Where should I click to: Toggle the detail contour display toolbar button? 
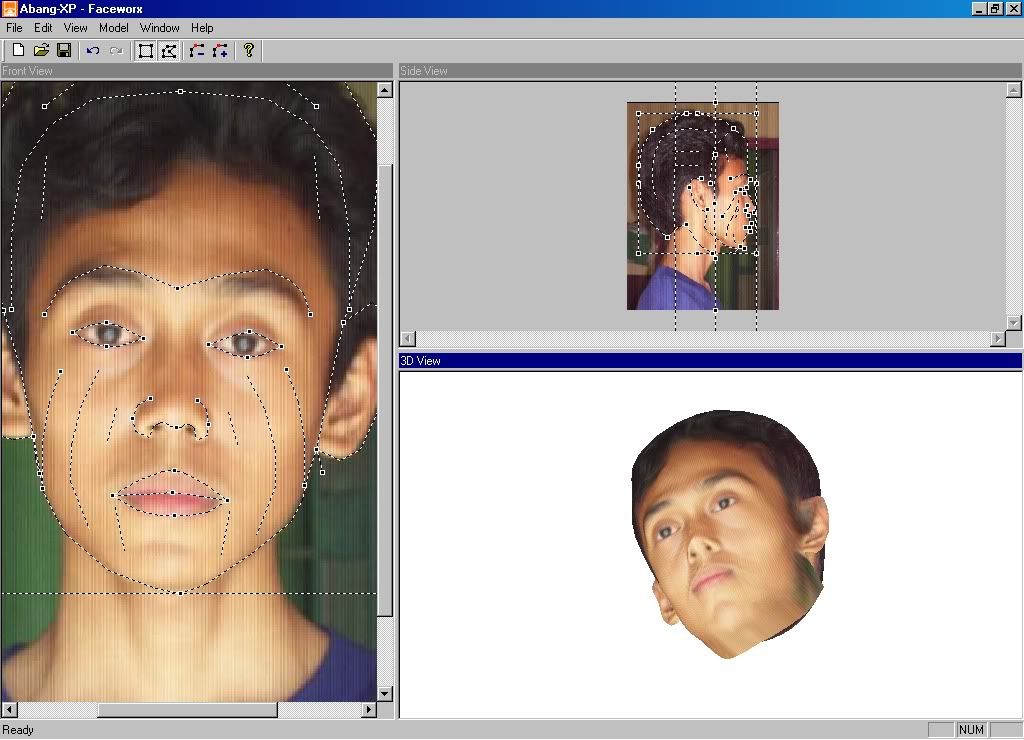(169, 50)
